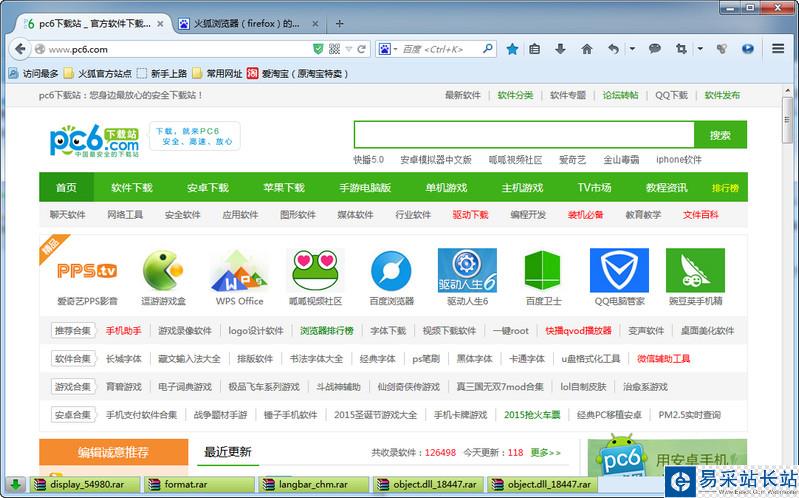Open the 2015抢火车票 link
The width and height of the screenshot is (799, 498).
532,415
